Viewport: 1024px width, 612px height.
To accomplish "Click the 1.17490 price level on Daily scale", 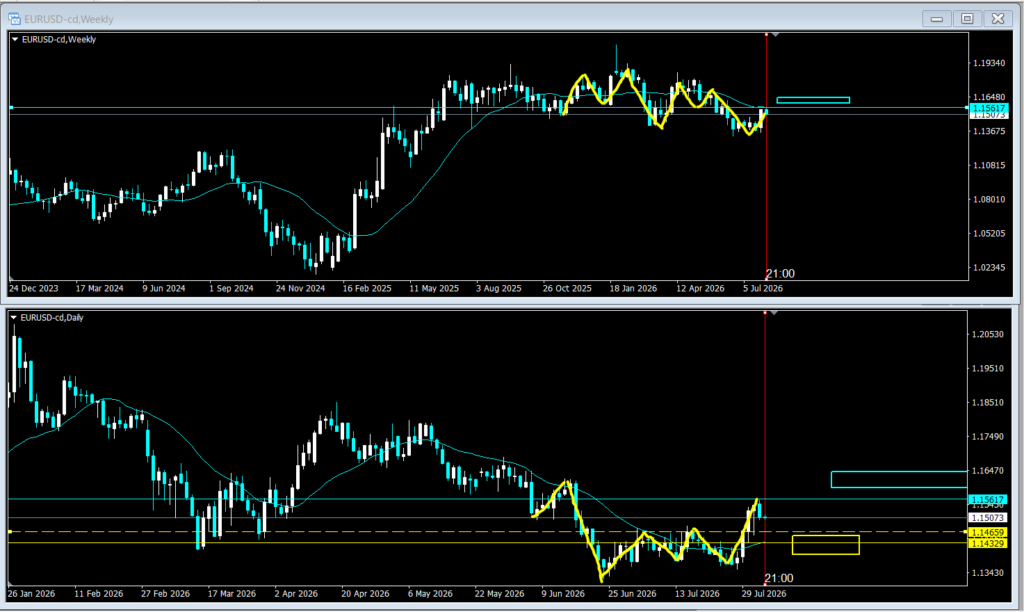I will [x=988, y=436].
